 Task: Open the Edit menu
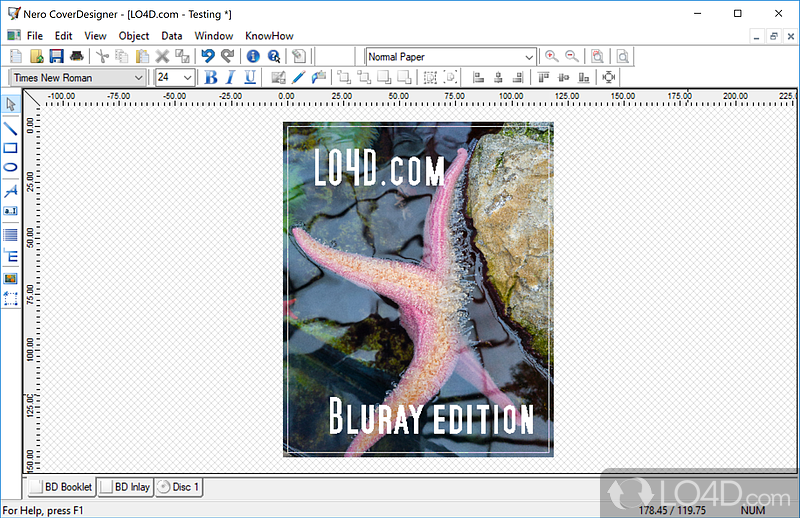coord(63,36)
